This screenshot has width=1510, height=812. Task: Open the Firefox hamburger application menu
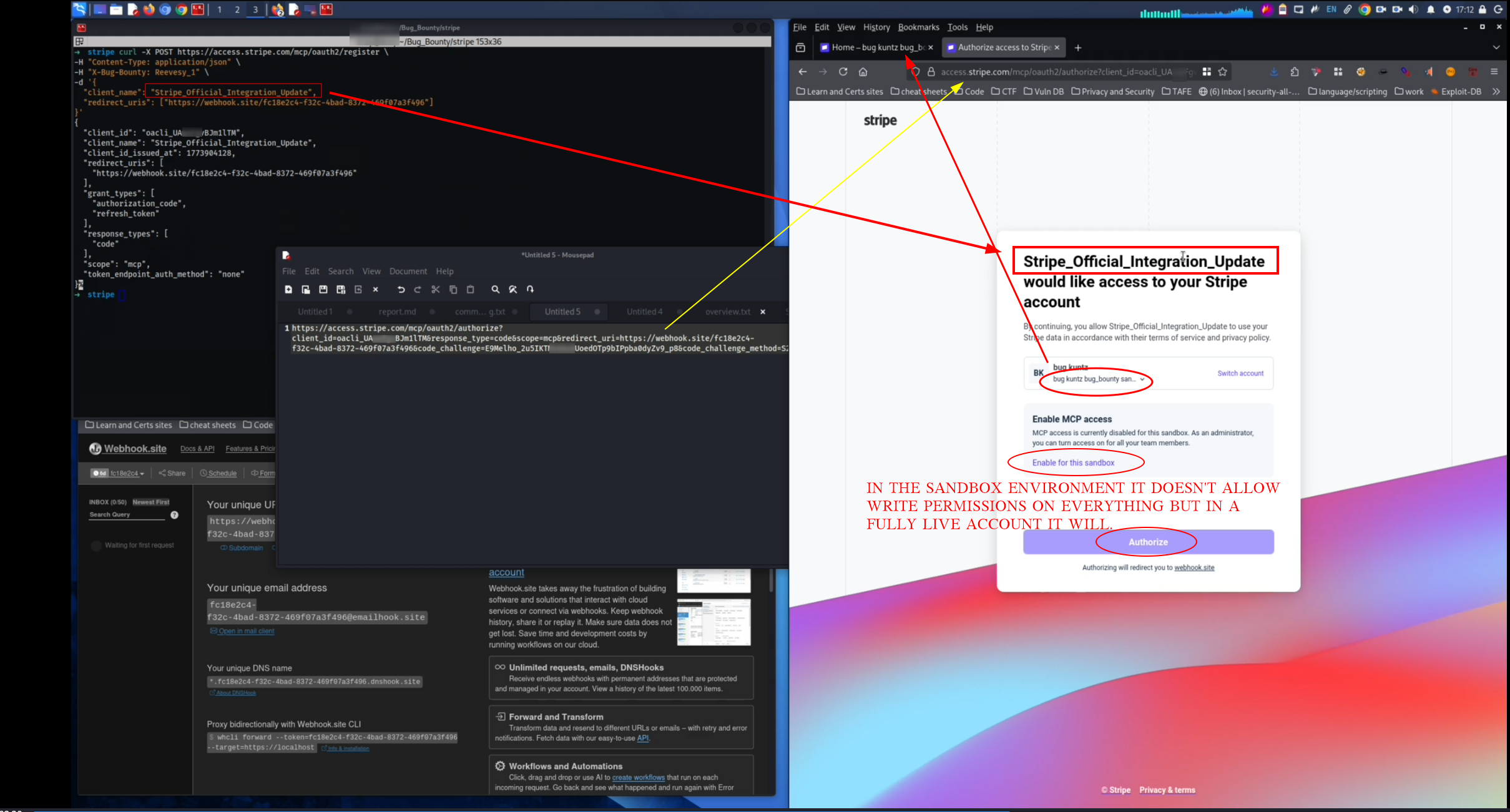(x=1494, y=72)
